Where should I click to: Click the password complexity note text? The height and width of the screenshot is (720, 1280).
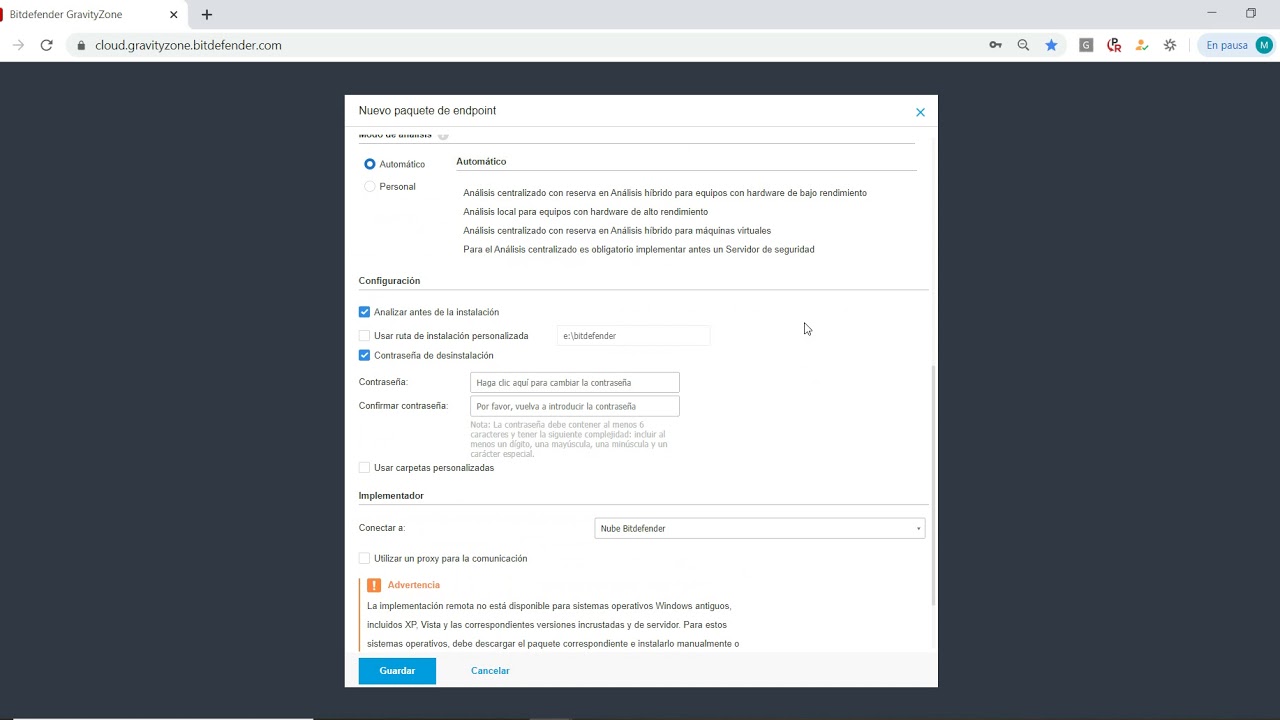pyautogui.click(x=569, y=439)
